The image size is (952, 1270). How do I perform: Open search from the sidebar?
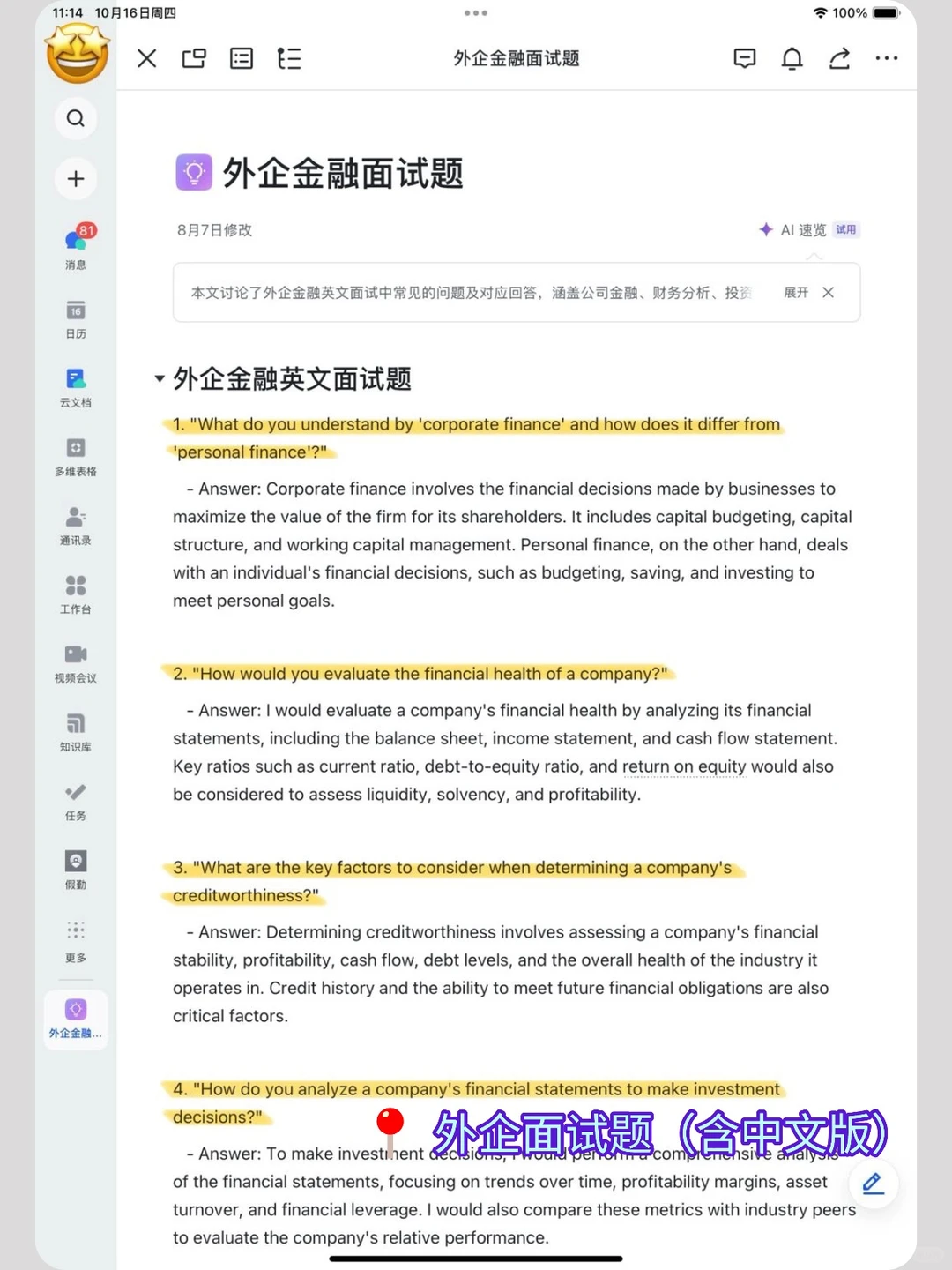tap(76, 118)
